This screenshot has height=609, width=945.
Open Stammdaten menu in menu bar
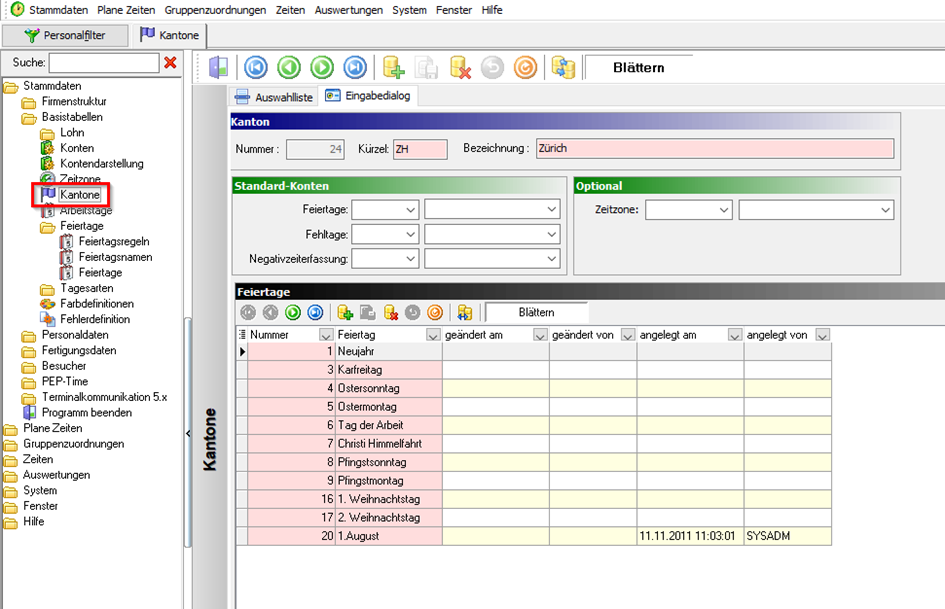coord(58,10)
